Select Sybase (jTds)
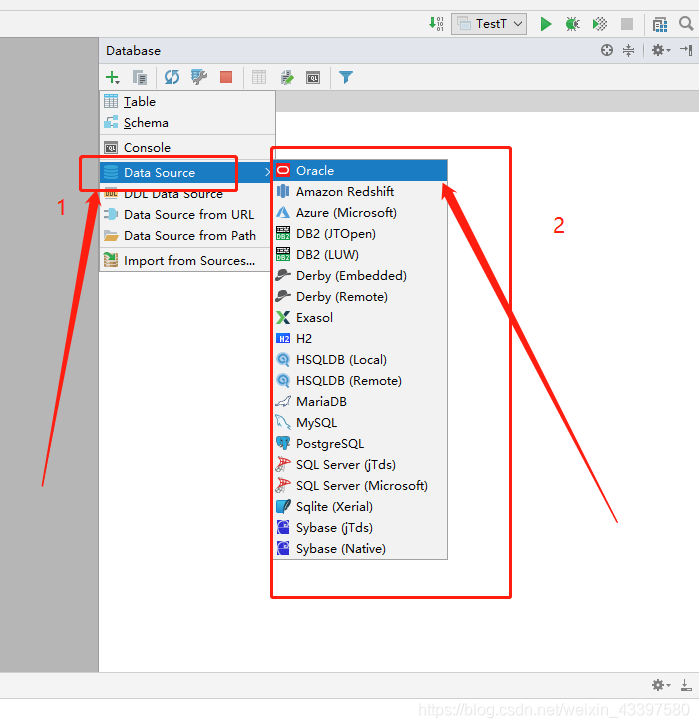 coord(361,527)
